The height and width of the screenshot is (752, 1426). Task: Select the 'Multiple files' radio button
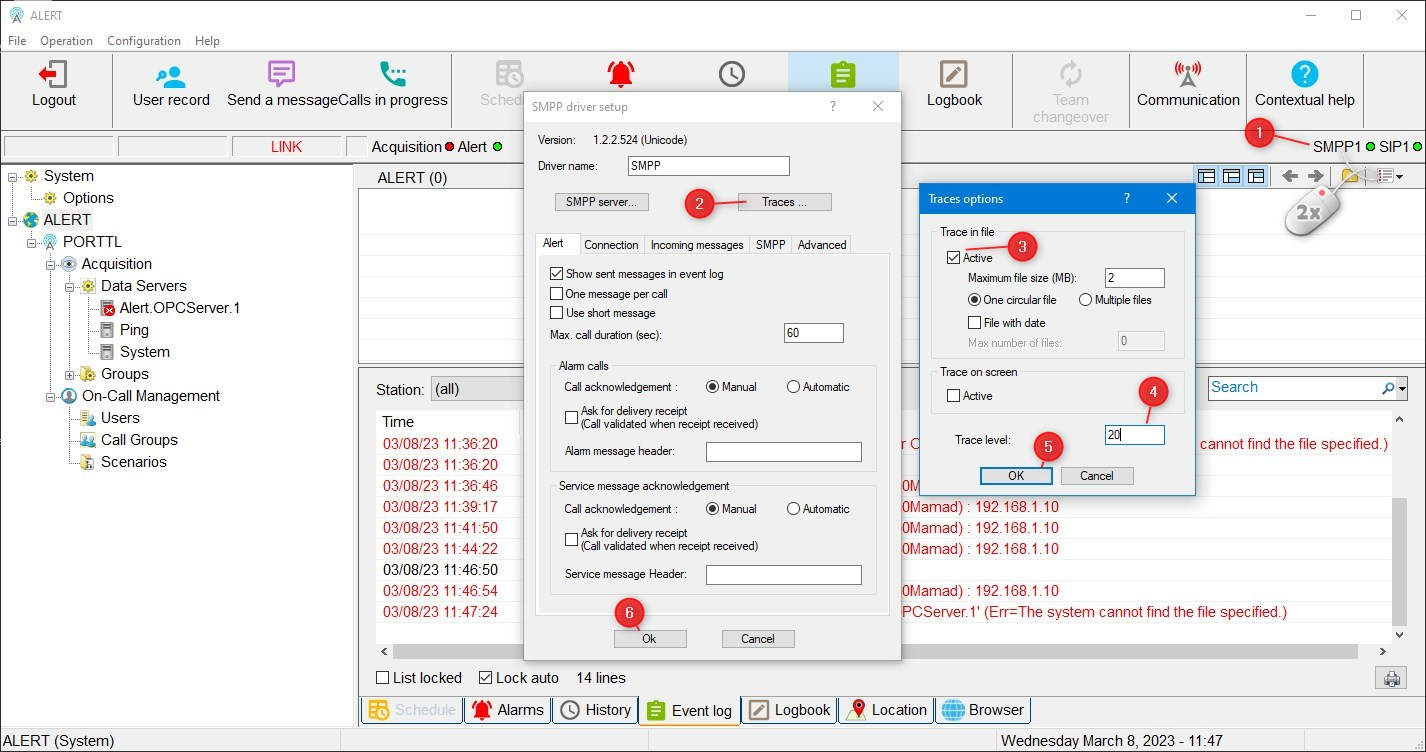point(1085,300)
